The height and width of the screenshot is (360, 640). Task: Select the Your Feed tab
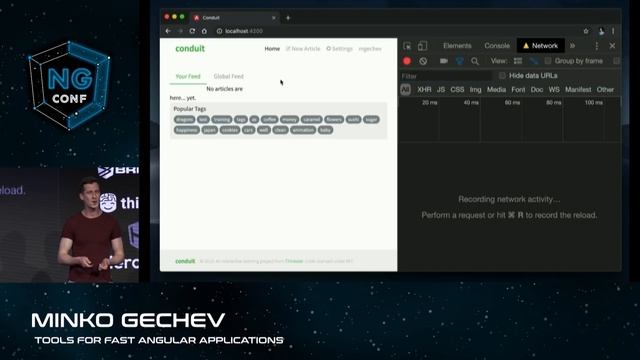[188, 76]
